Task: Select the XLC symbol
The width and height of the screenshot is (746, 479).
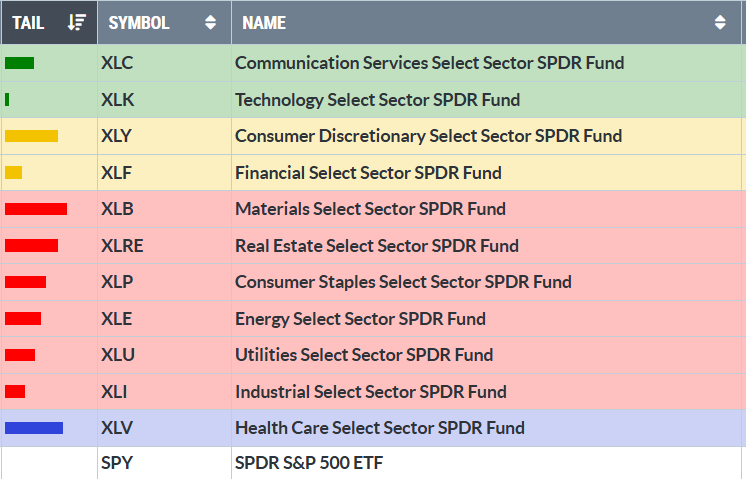Action: 117,63
